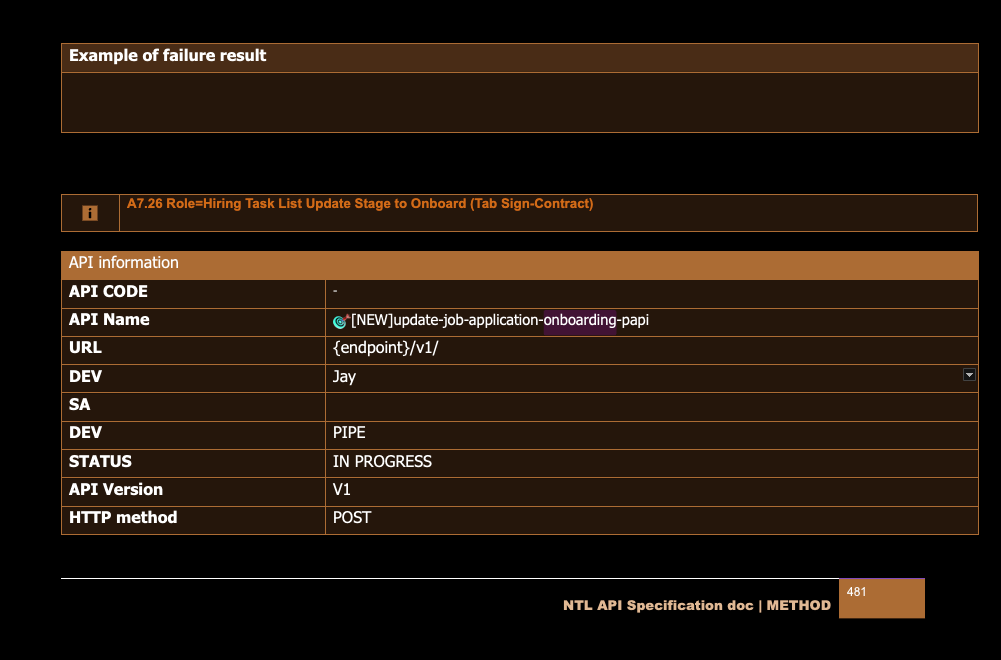
Task: Click the dash value in API CODE row
Action: coord(336,292)
